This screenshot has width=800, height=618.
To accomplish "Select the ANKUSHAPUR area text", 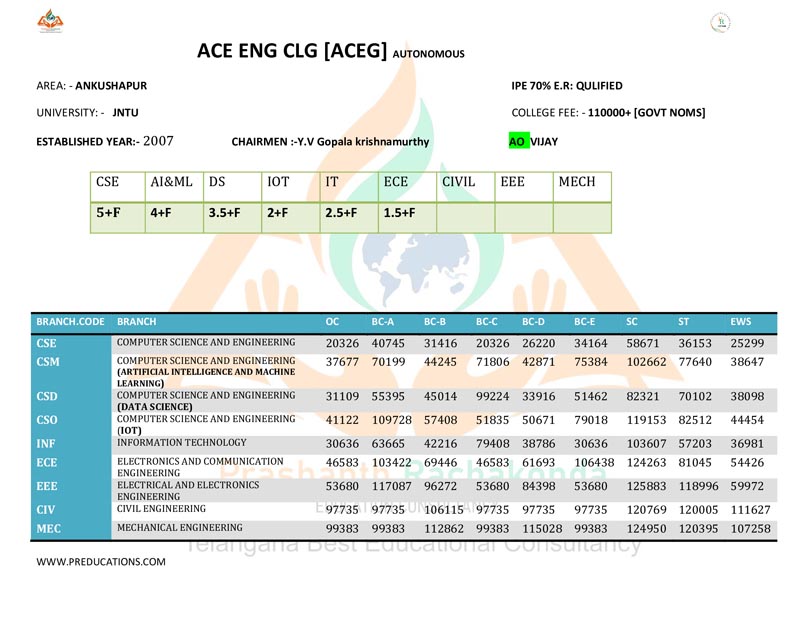I will click(111, 86).
